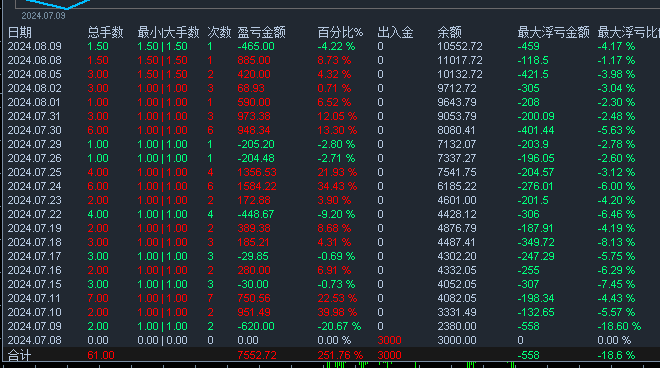This screenshot has width=660, height=368.
Task: Select the 2024.08.01 date cell
Action: pyautogui.click(x=35, y=102)
